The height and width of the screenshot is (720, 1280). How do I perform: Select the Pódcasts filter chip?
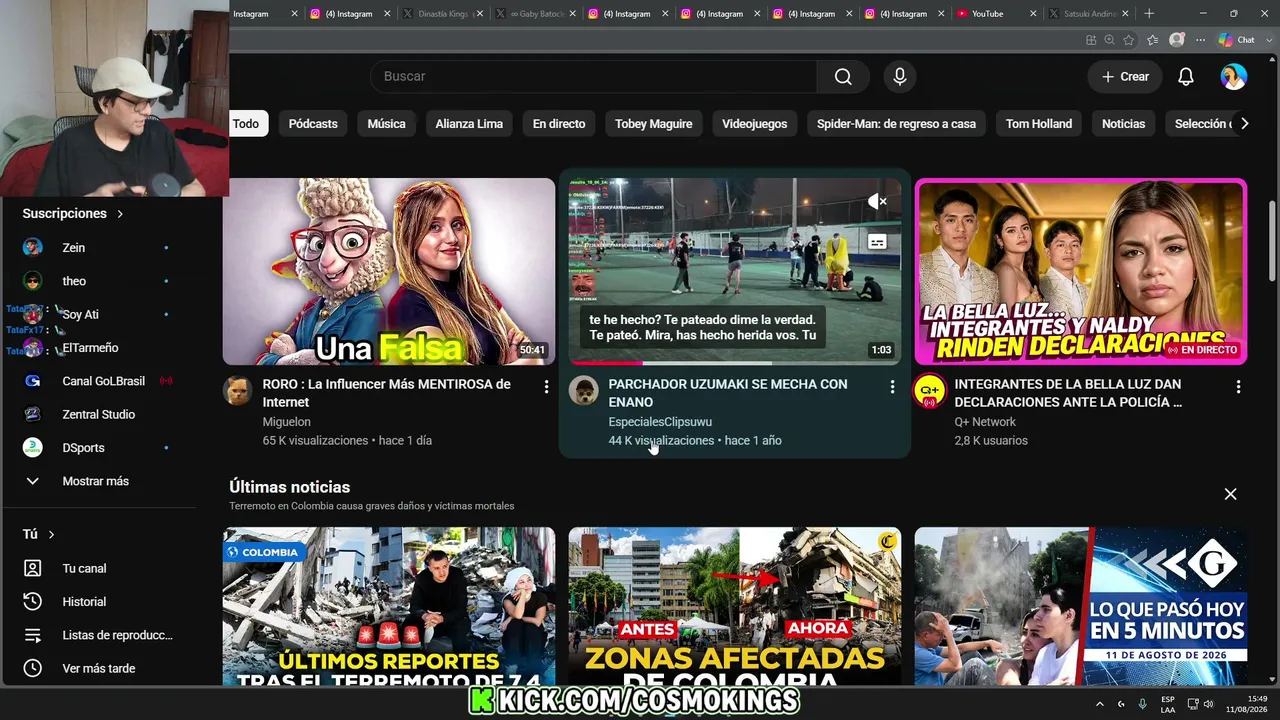click(x=313, y=124)
